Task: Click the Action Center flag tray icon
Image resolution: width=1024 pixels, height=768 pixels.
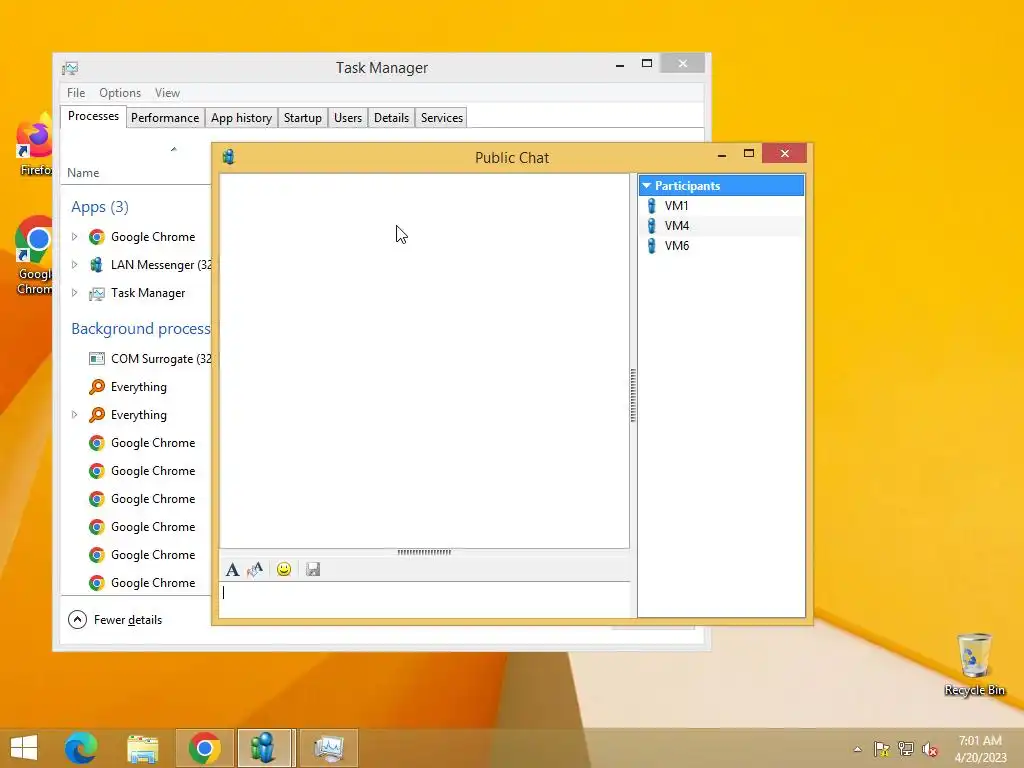Action: click(x=882, y=749)
